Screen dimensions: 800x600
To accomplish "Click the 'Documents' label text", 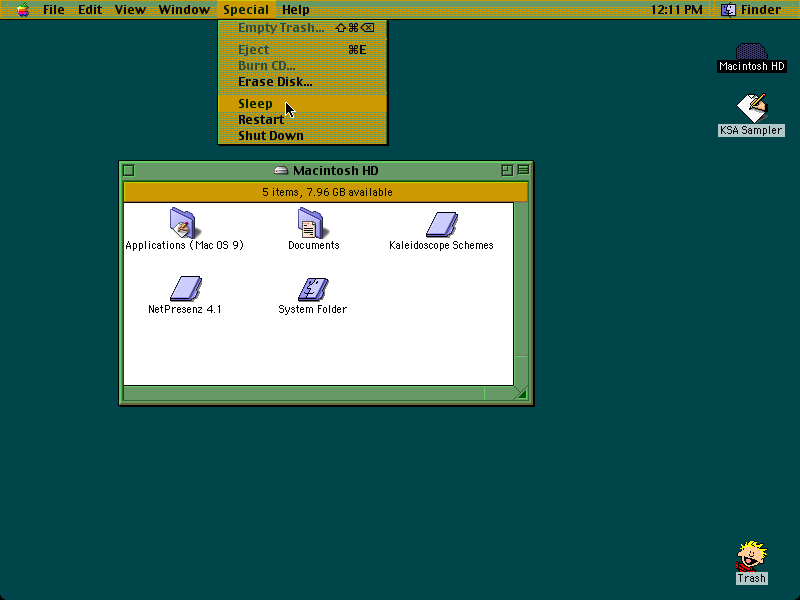I will click(314, 245).
